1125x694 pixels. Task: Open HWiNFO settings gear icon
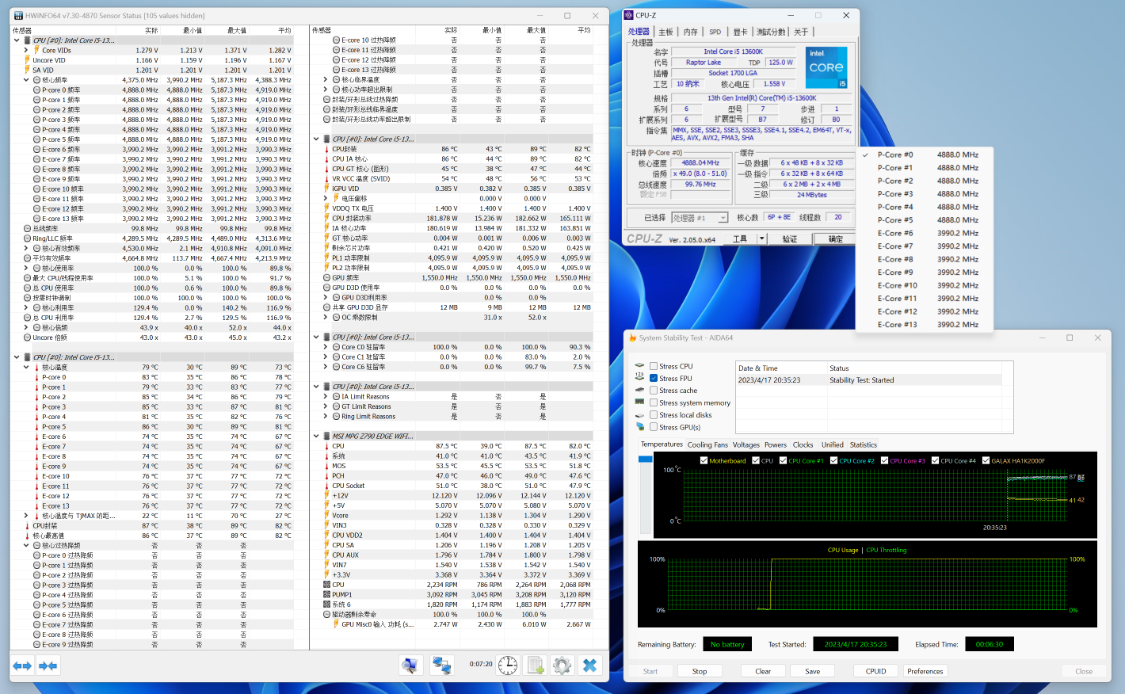562,665
